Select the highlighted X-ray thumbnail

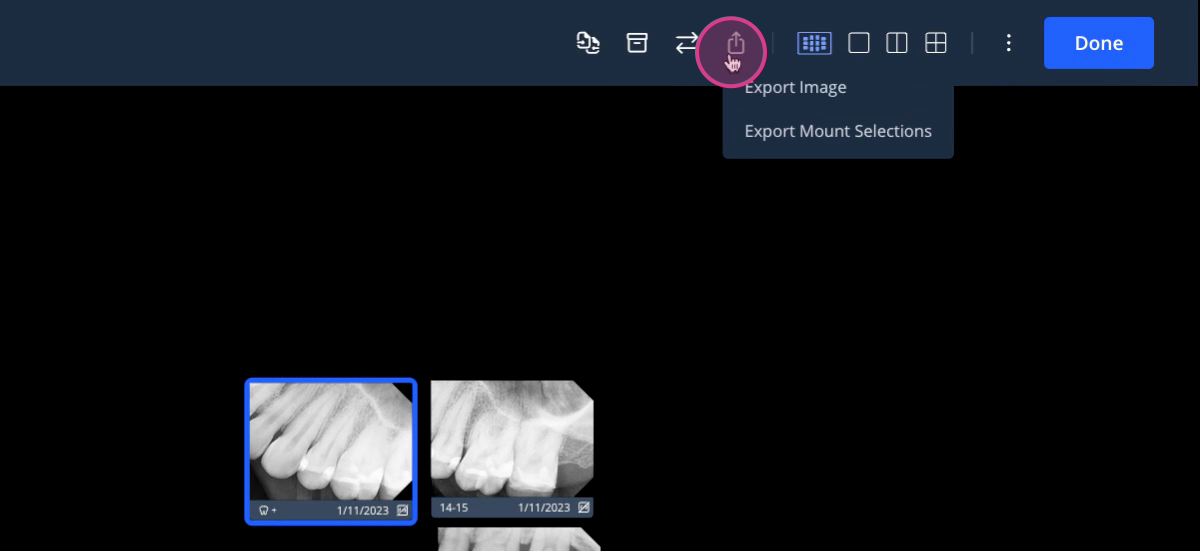(x=331, y=451)
